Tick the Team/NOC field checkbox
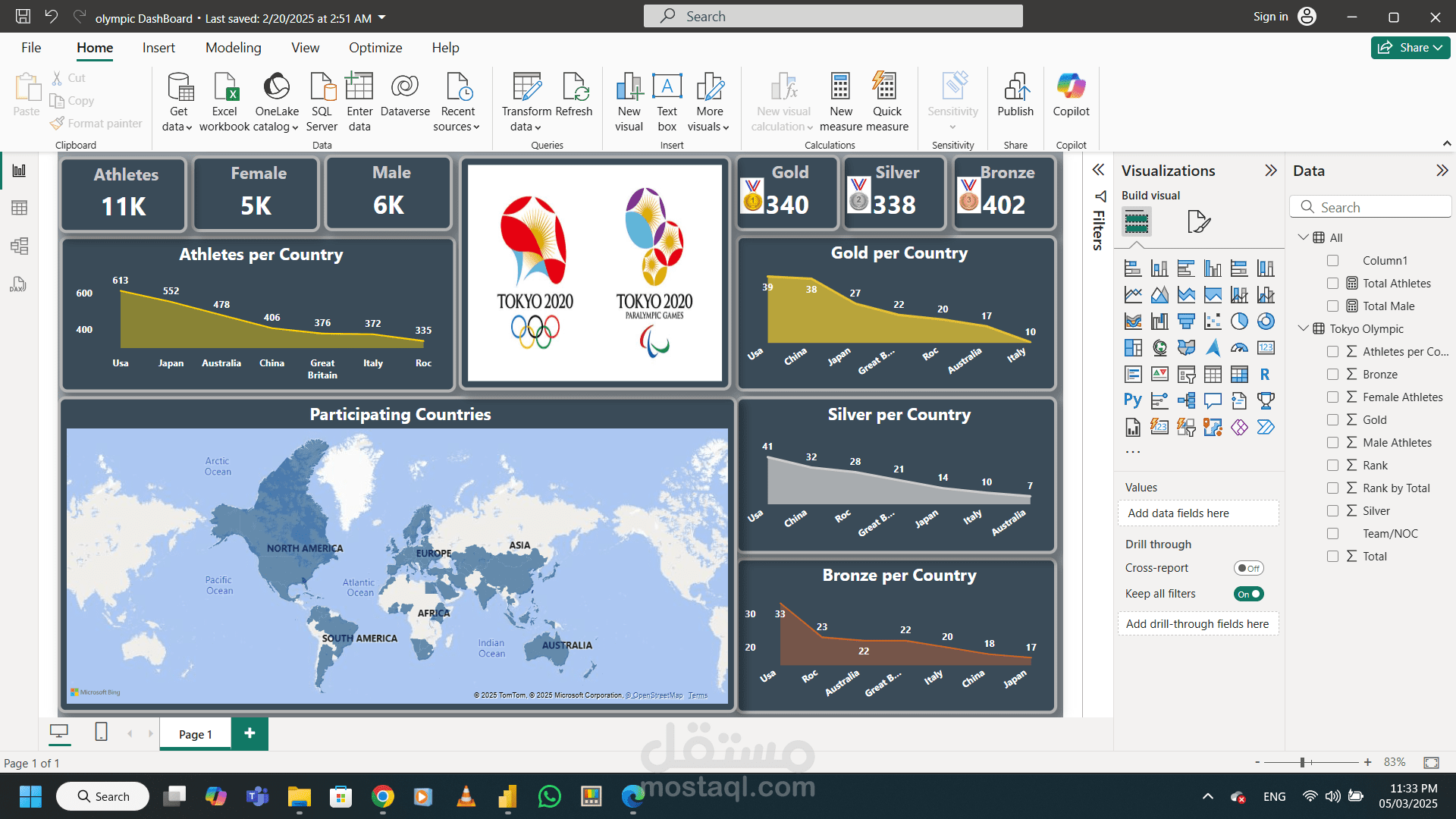Screen dimensions: 1456x819 point(1332,534)
